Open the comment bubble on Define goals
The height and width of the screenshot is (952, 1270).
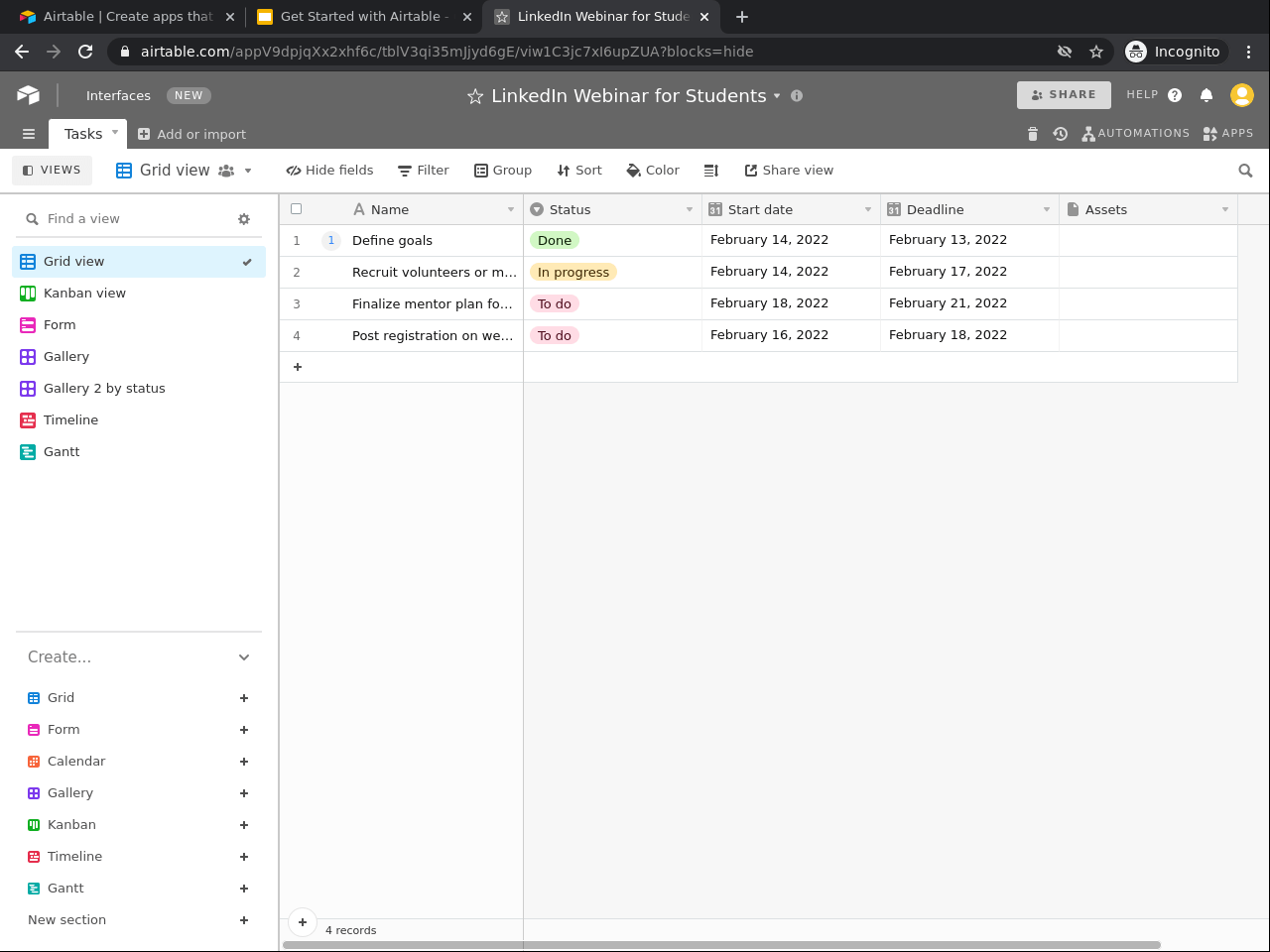[x=331, y=241]
